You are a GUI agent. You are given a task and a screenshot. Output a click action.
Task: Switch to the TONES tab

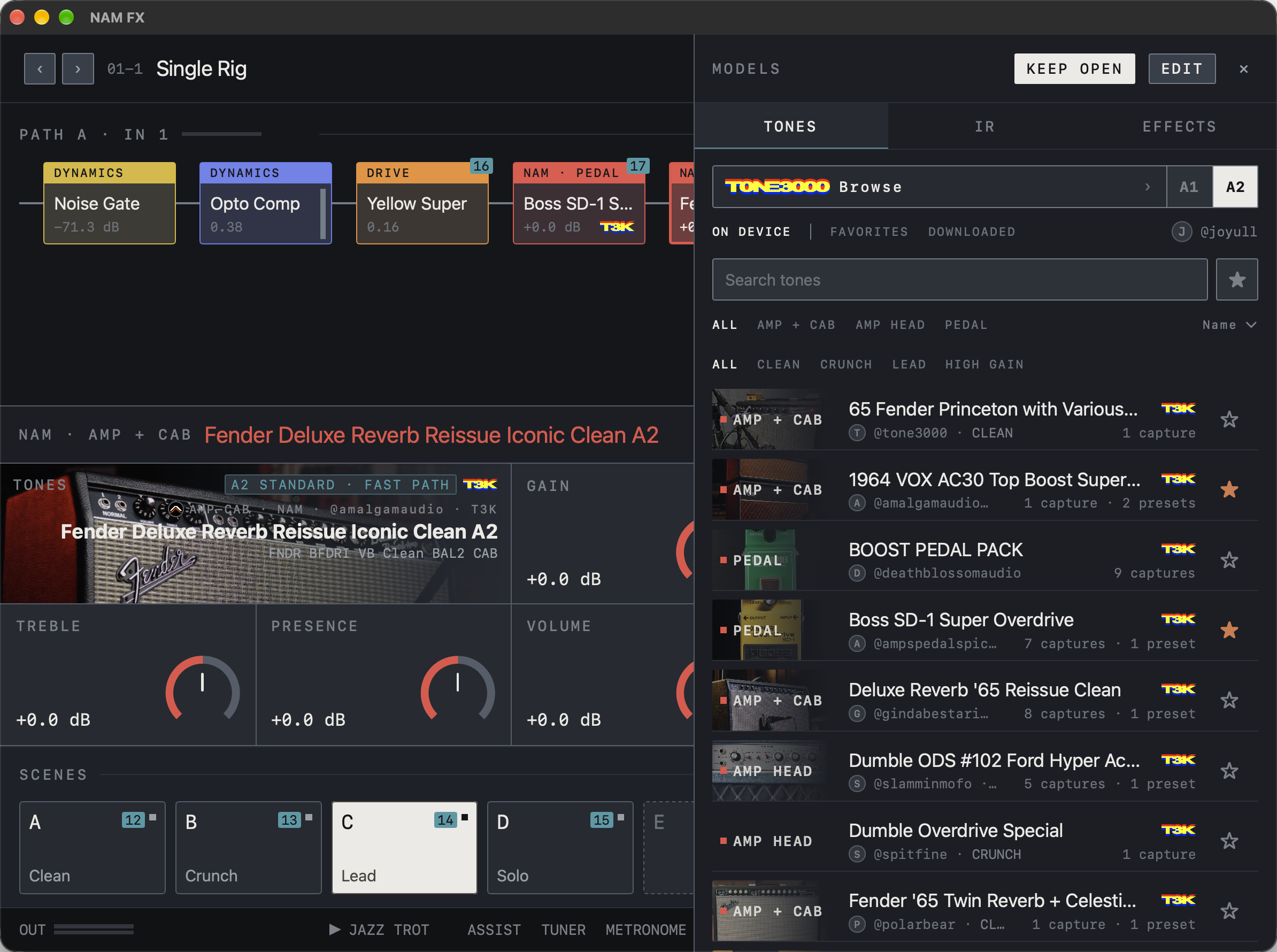coord(790,126)
